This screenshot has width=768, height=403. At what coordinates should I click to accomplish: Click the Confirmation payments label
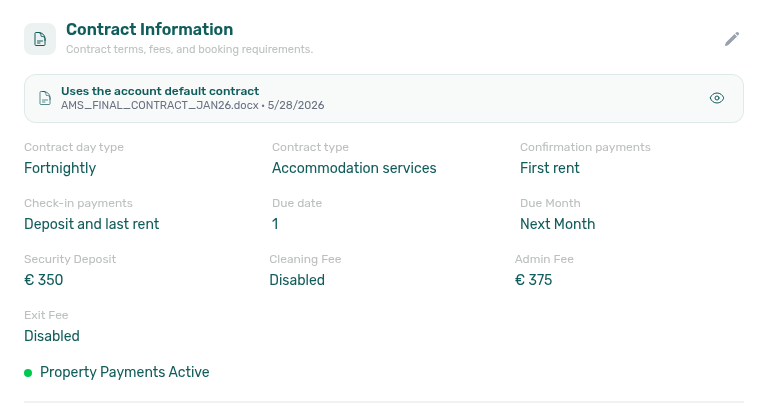pyautogui.click(x=585, y=147)
